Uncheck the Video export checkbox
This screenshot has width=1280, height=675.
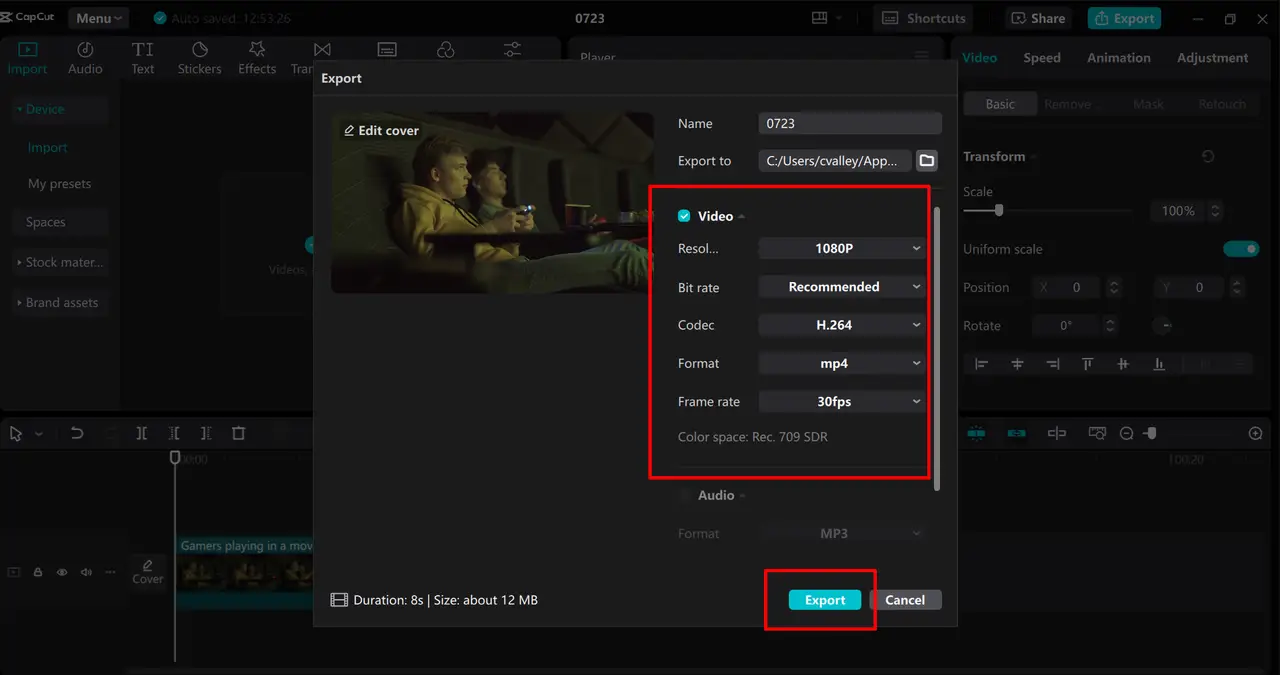pos(684,215)
